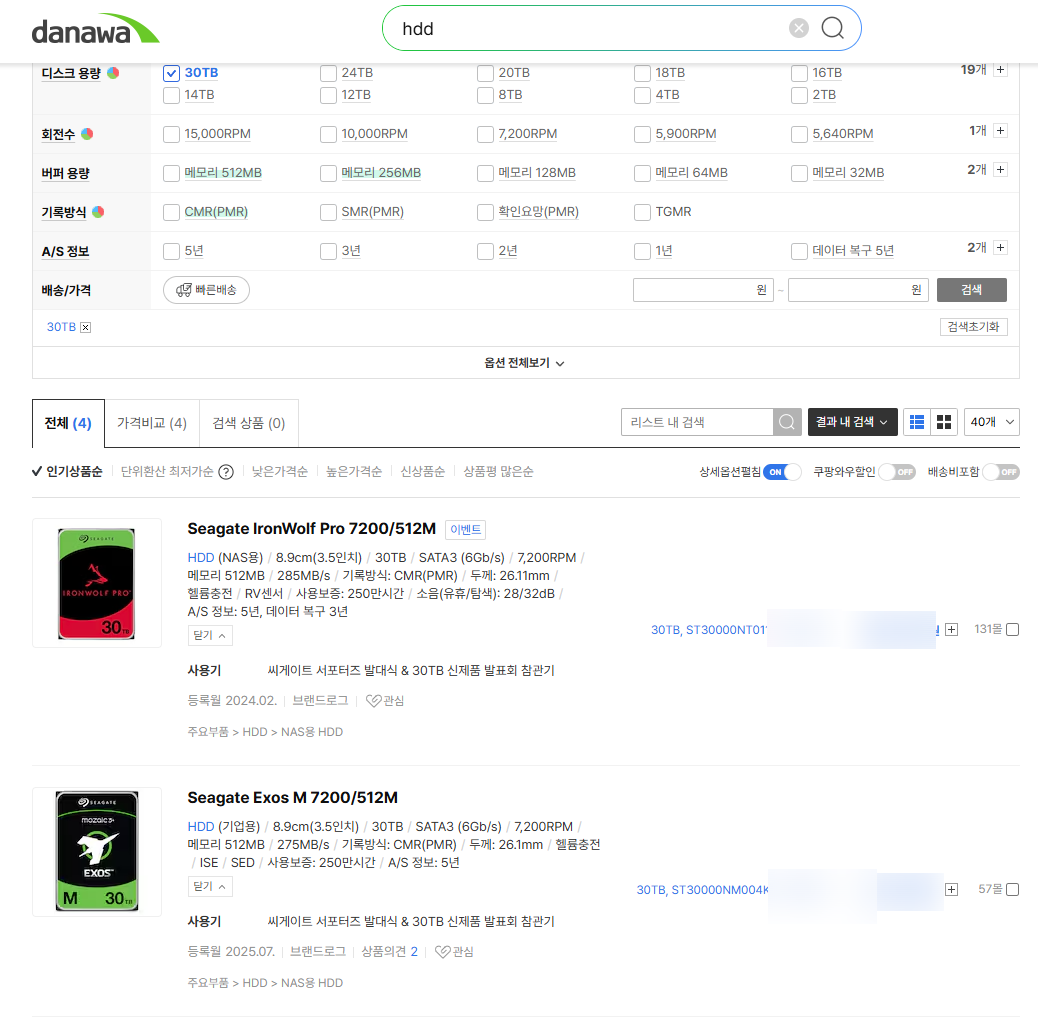The image size is (1038, 1031).
Task: Click the maximum price input field
Action: pyautogui.click(x=859, y=290)
